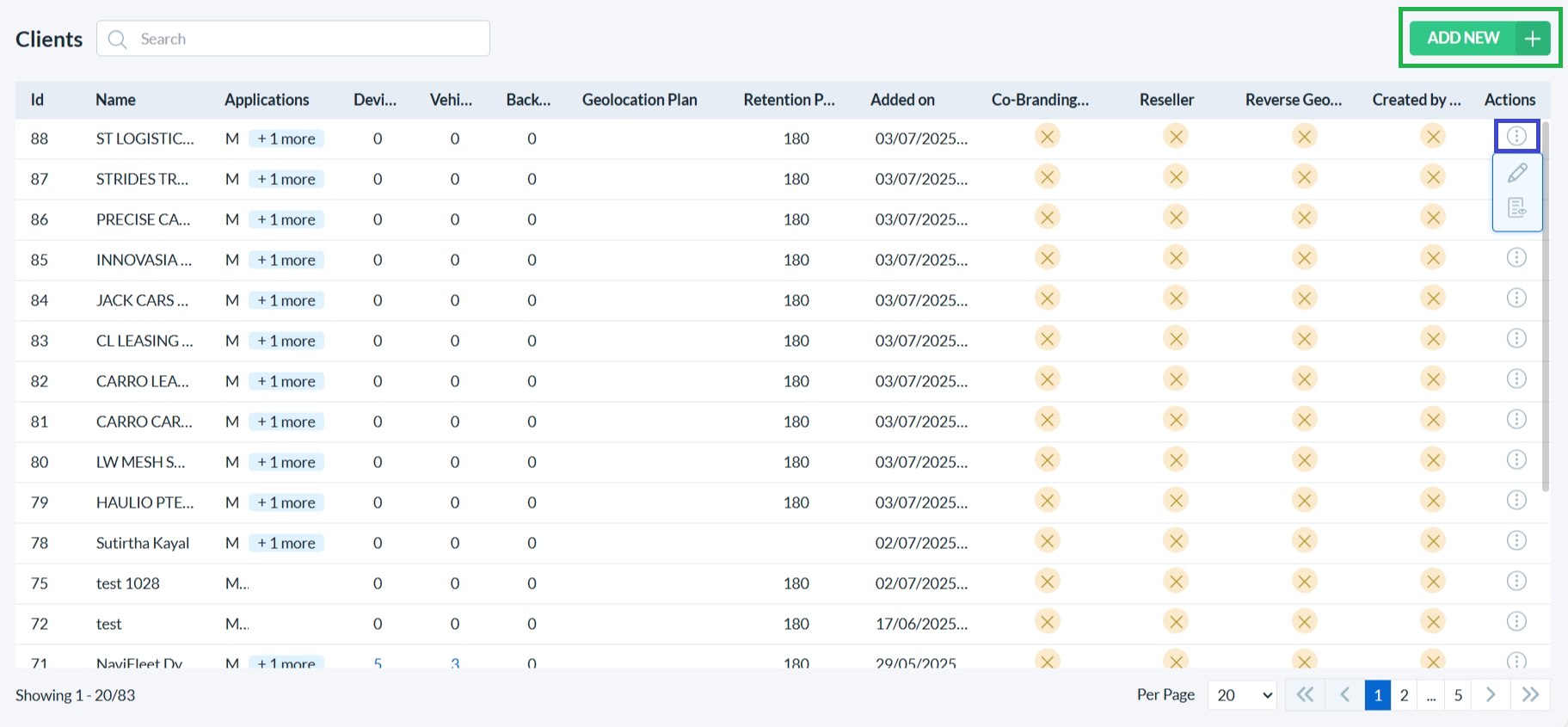Click Reverse Geo status icon for client 80
1568x727 pixels.
[1305, 460]
